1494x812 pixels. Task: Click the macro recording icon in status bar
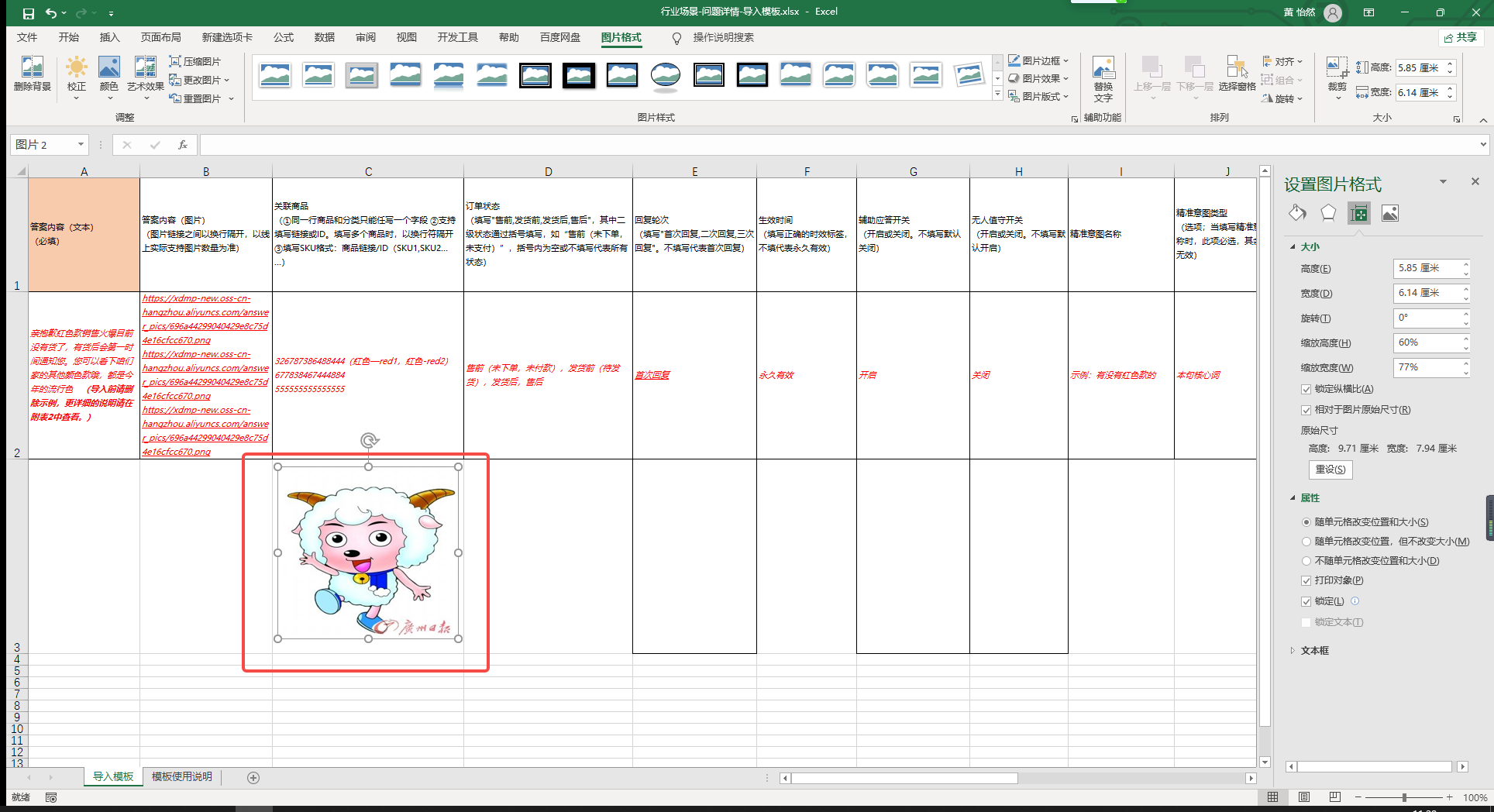(51, 797)
